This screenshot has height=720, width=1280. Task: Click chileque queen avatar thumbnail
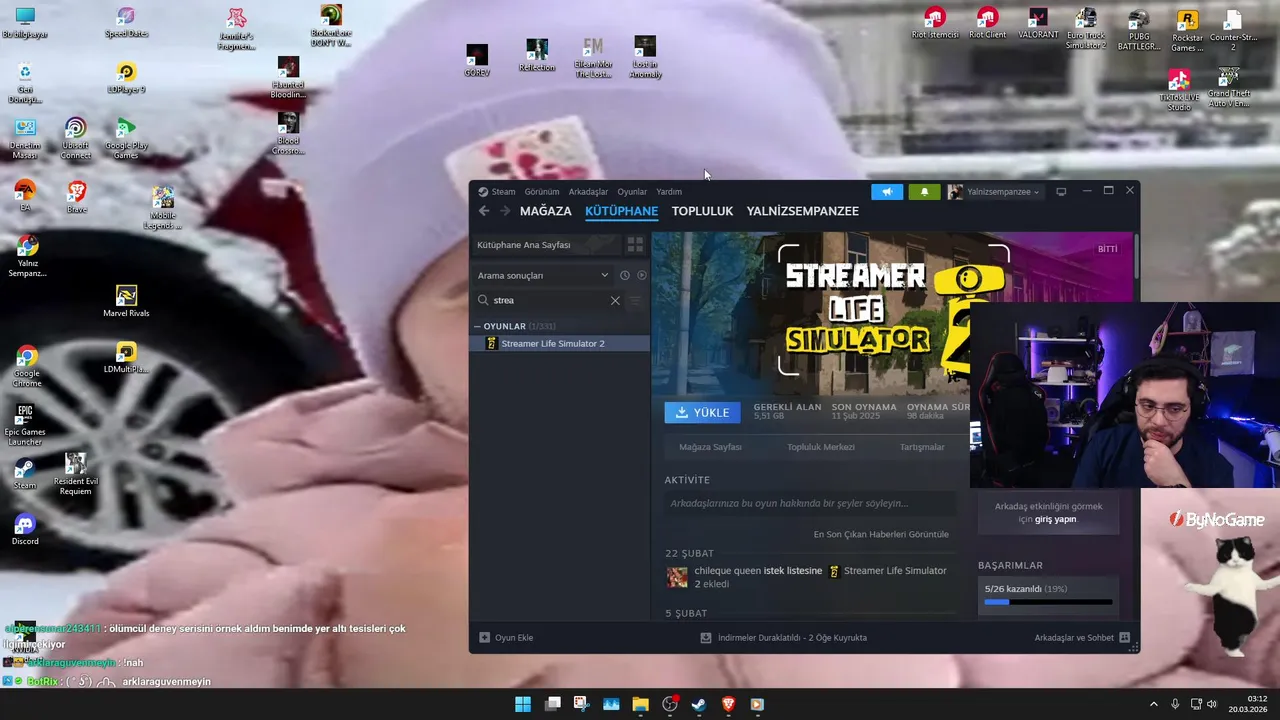point(677,577)
